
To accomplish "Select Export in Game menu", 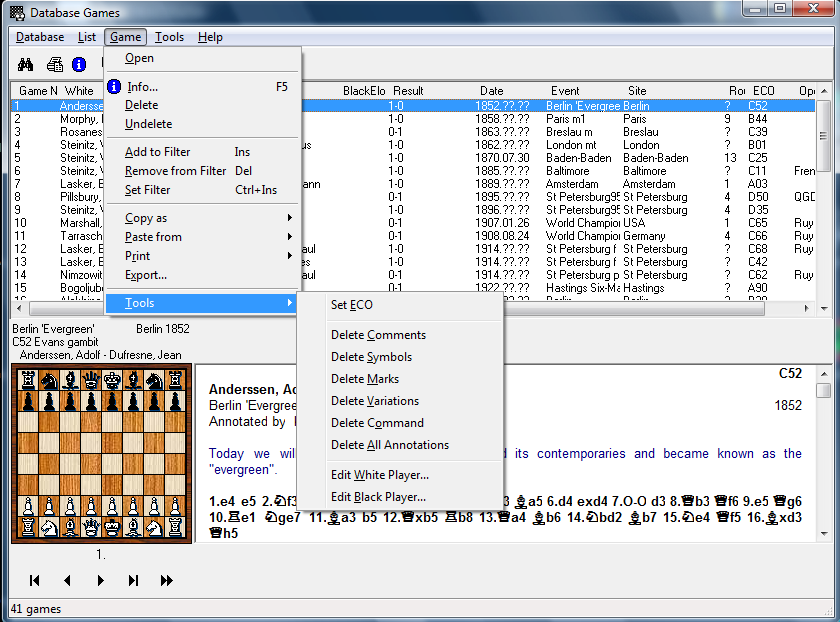I will coord(146,275).
